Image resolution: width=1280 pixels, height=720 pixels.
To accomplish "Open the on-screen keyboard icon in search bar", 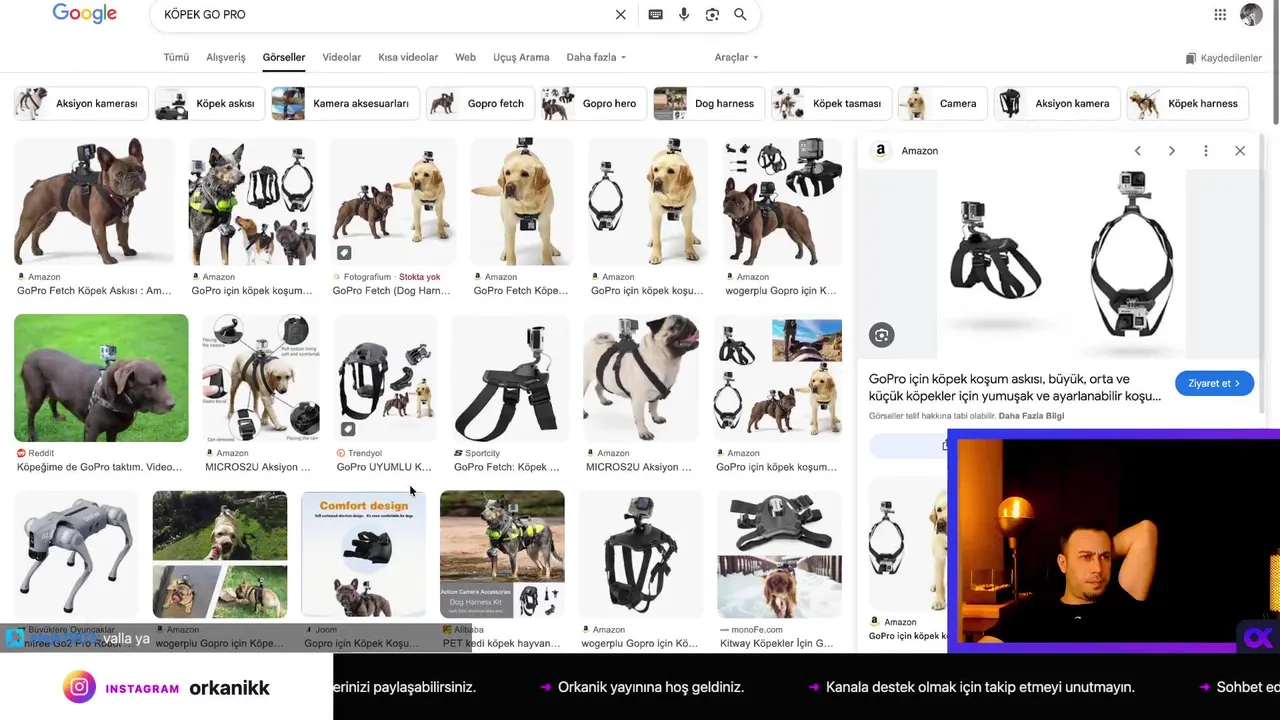I will [x=655, y=15].
